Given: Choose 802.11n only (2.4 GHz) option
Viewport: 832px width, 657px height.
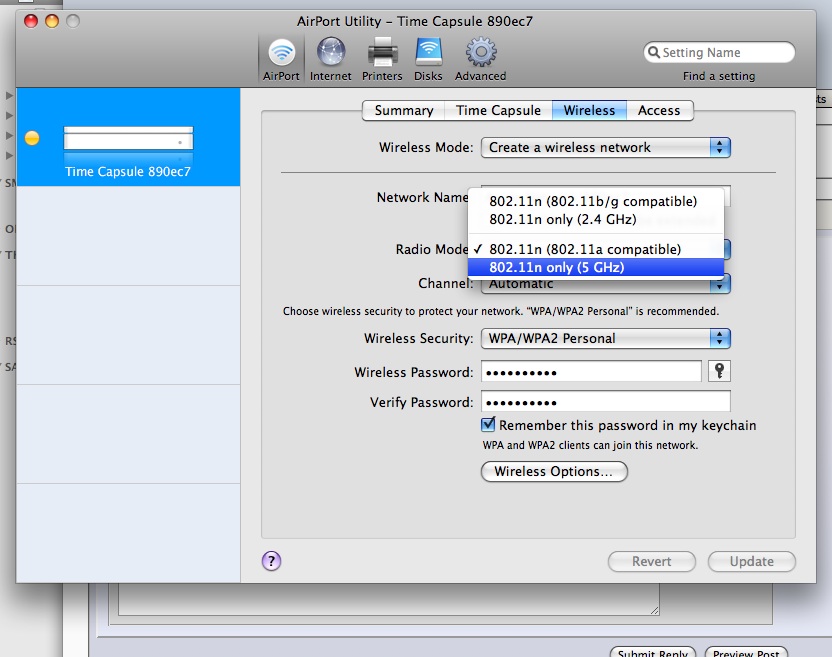Looking at the screenshot, I should click(x=596, y=219).
